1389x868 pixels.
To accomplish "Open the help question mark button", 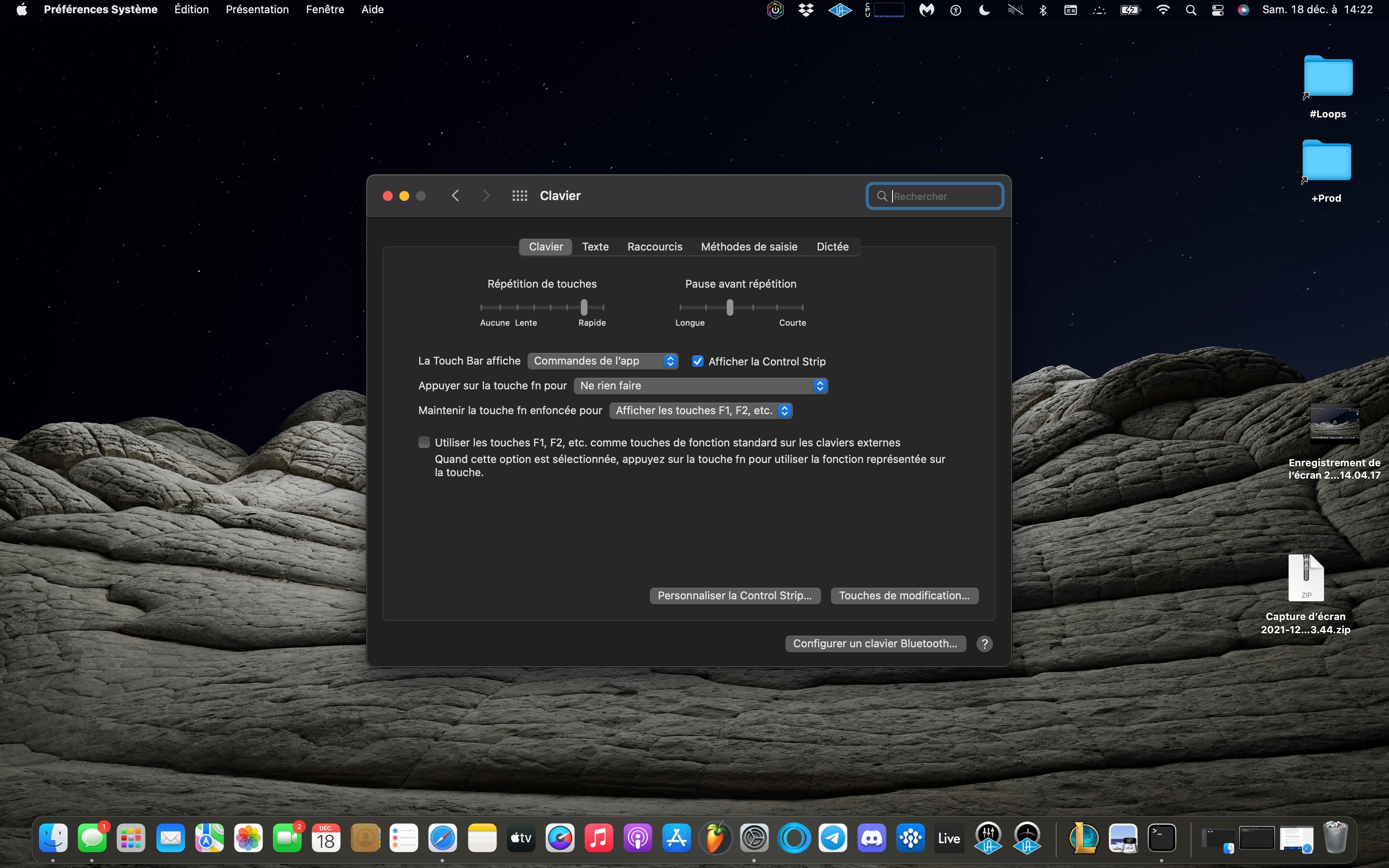I will [x=984, y=644].
